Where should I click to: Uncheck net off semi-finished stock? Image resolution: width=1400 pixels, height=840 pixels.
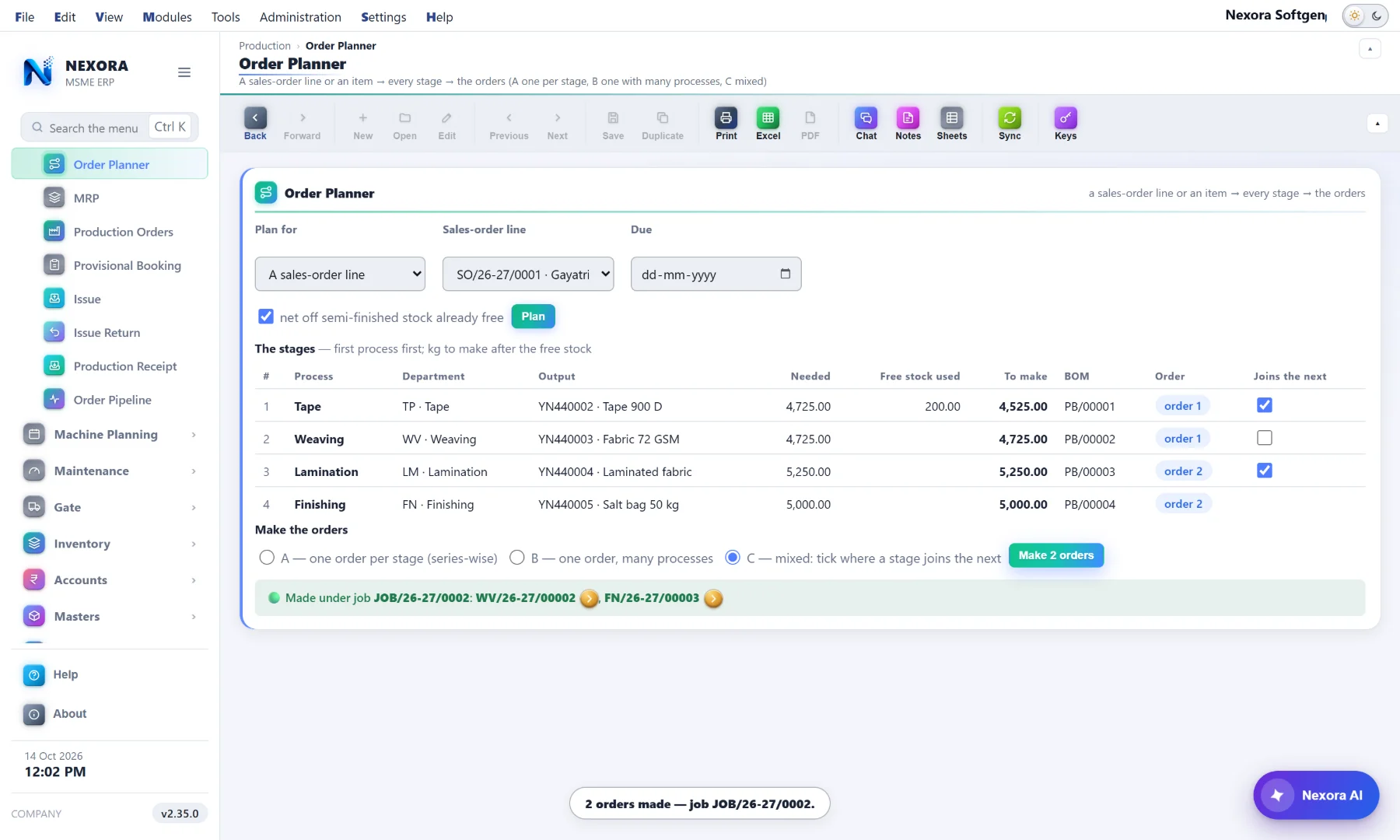click(x=266, y=317)
